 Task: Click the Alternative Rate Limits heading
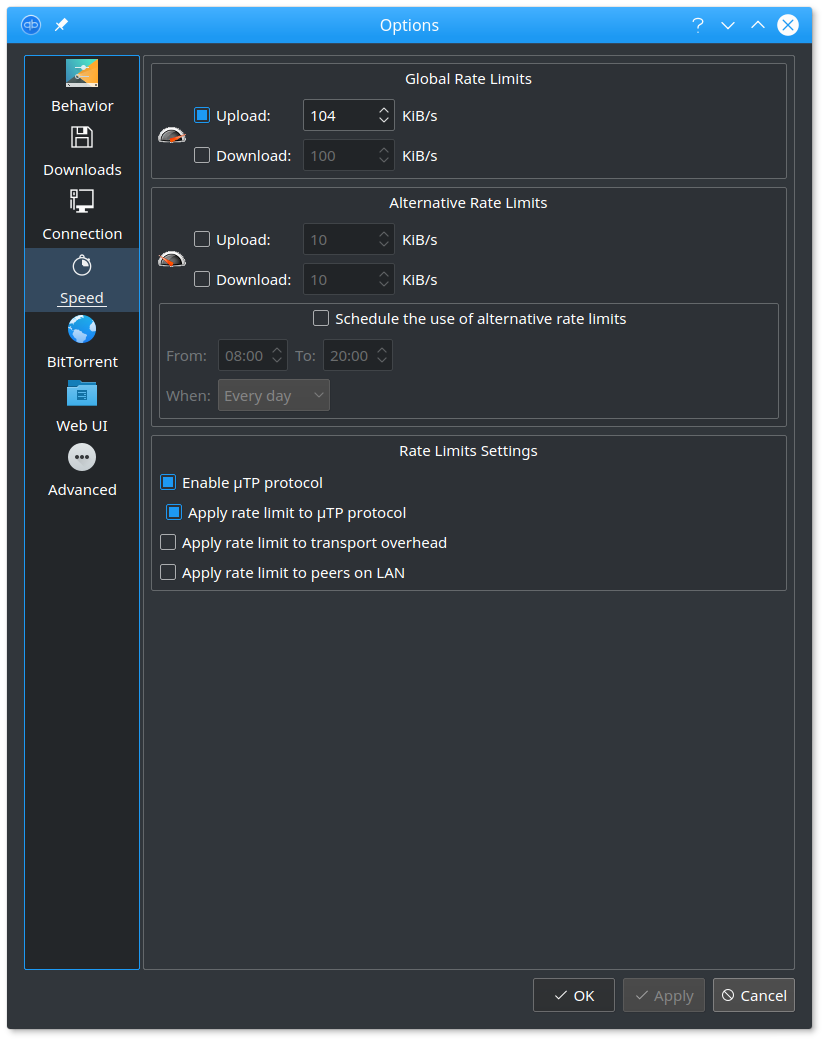pyautogui.click(x=469, y=203)
